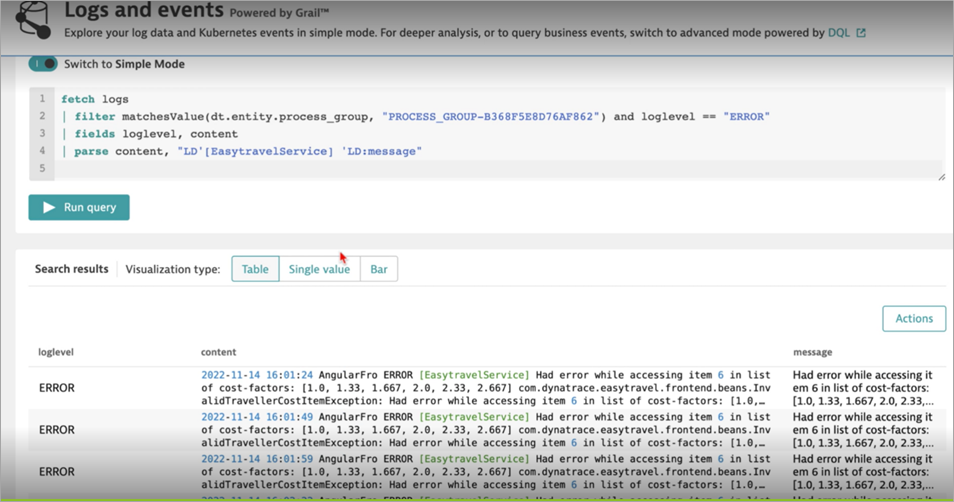The width and height of the screenshot is (954, 502).
Task: Click the parse content query line
Action: pyautogui.click(x=242, y=152)
